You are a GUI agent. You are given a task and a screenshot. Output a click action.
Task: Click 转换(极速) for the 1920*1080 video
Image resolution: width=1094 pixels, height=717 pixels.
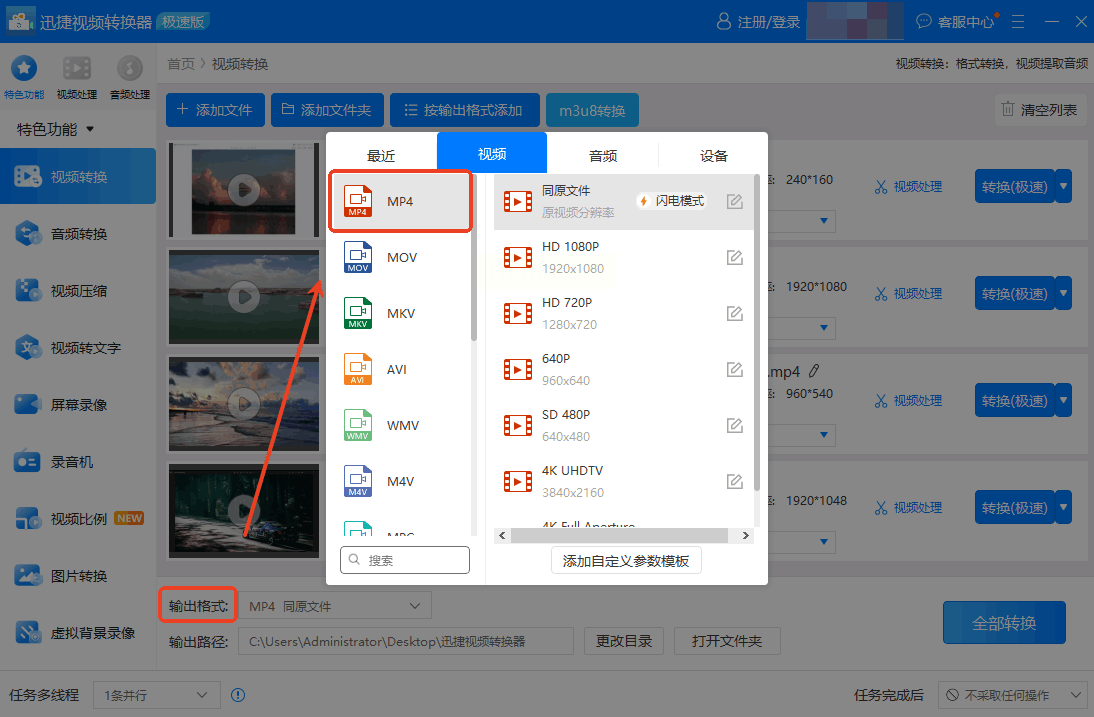1014,294
